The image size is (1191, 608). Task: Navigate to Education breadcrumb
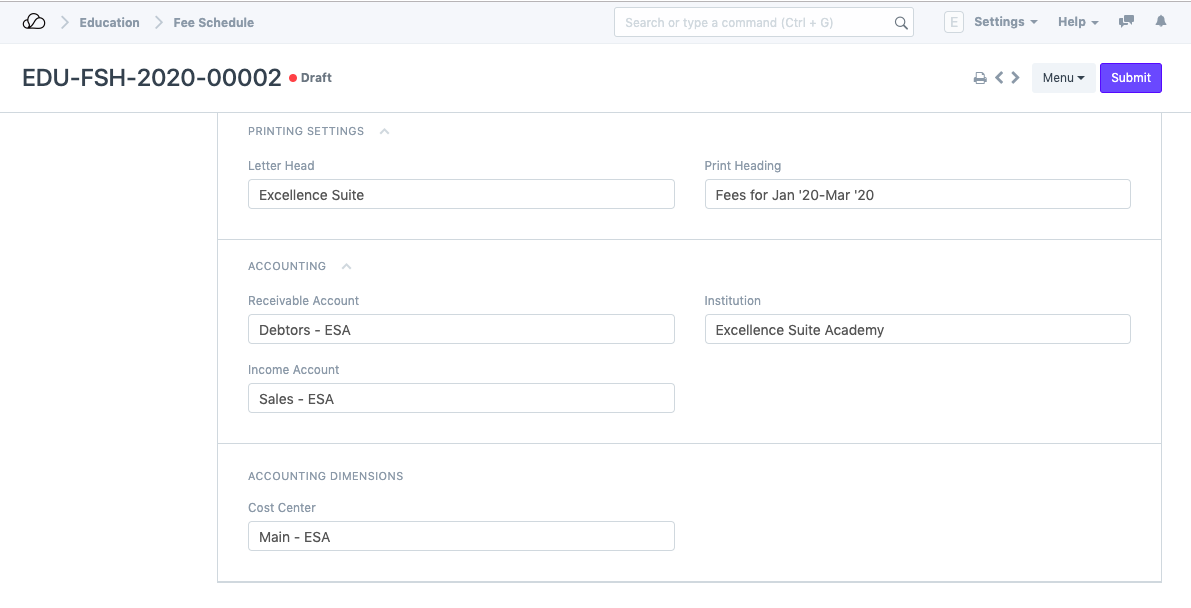coord(109,22)
